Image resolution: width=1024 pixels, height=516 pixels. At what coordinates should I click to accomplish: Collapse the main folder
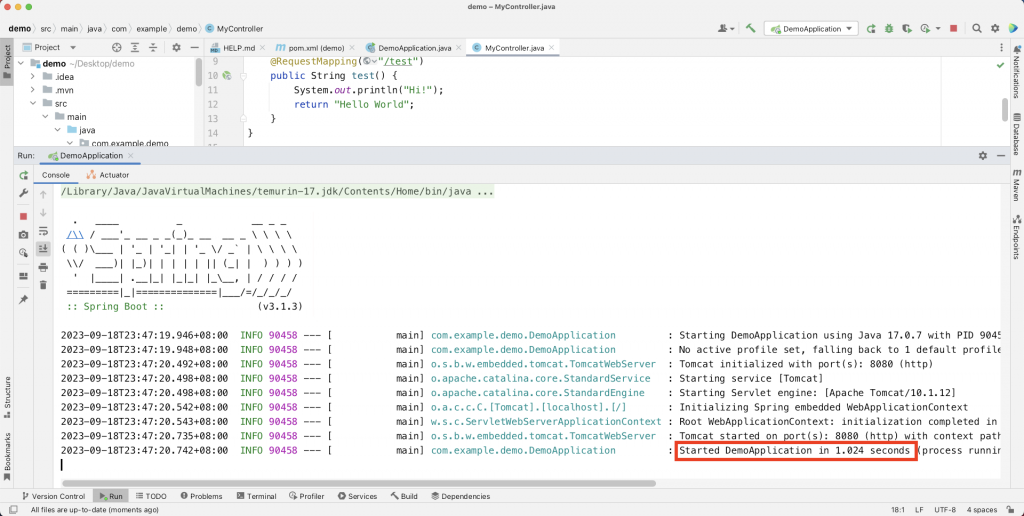pyautogui.click(x=45, y=116)
